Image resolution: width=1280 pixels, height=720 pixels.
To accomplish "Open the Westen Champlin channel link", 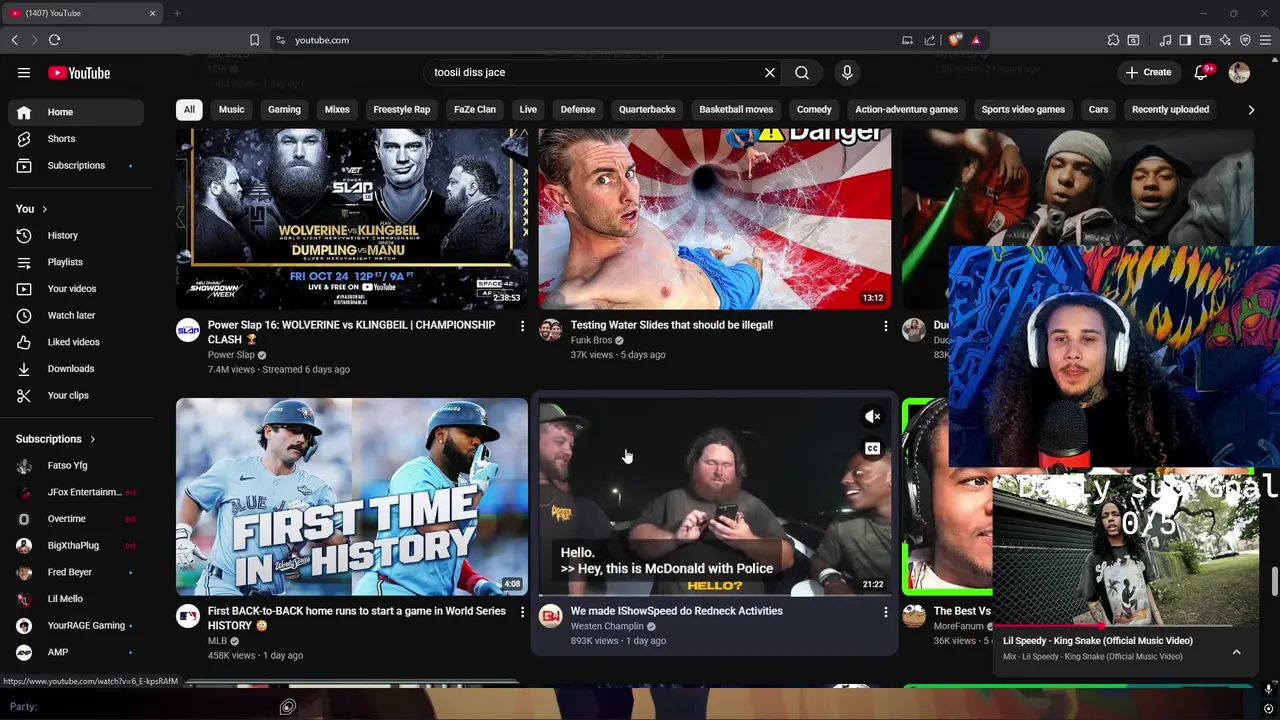I will click(606, 626).
